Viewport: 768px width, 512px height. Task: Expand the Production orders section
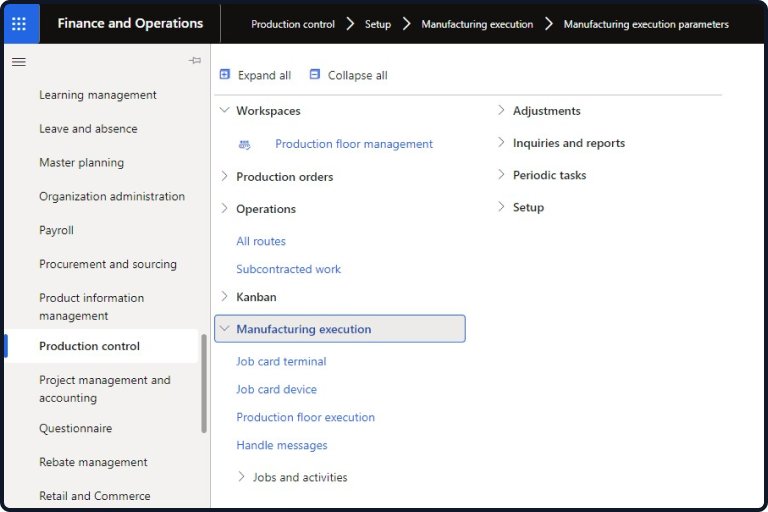tap(224, 176)
